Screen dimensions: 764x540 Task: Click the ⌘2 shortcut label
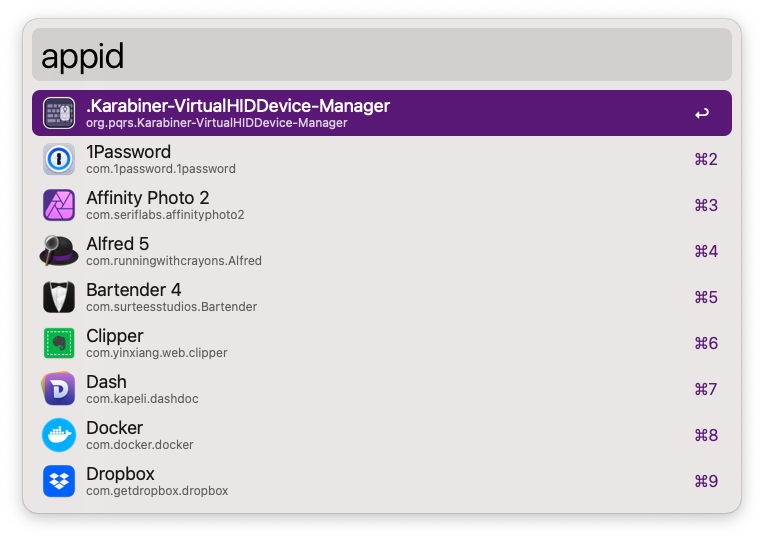[706, 160]
